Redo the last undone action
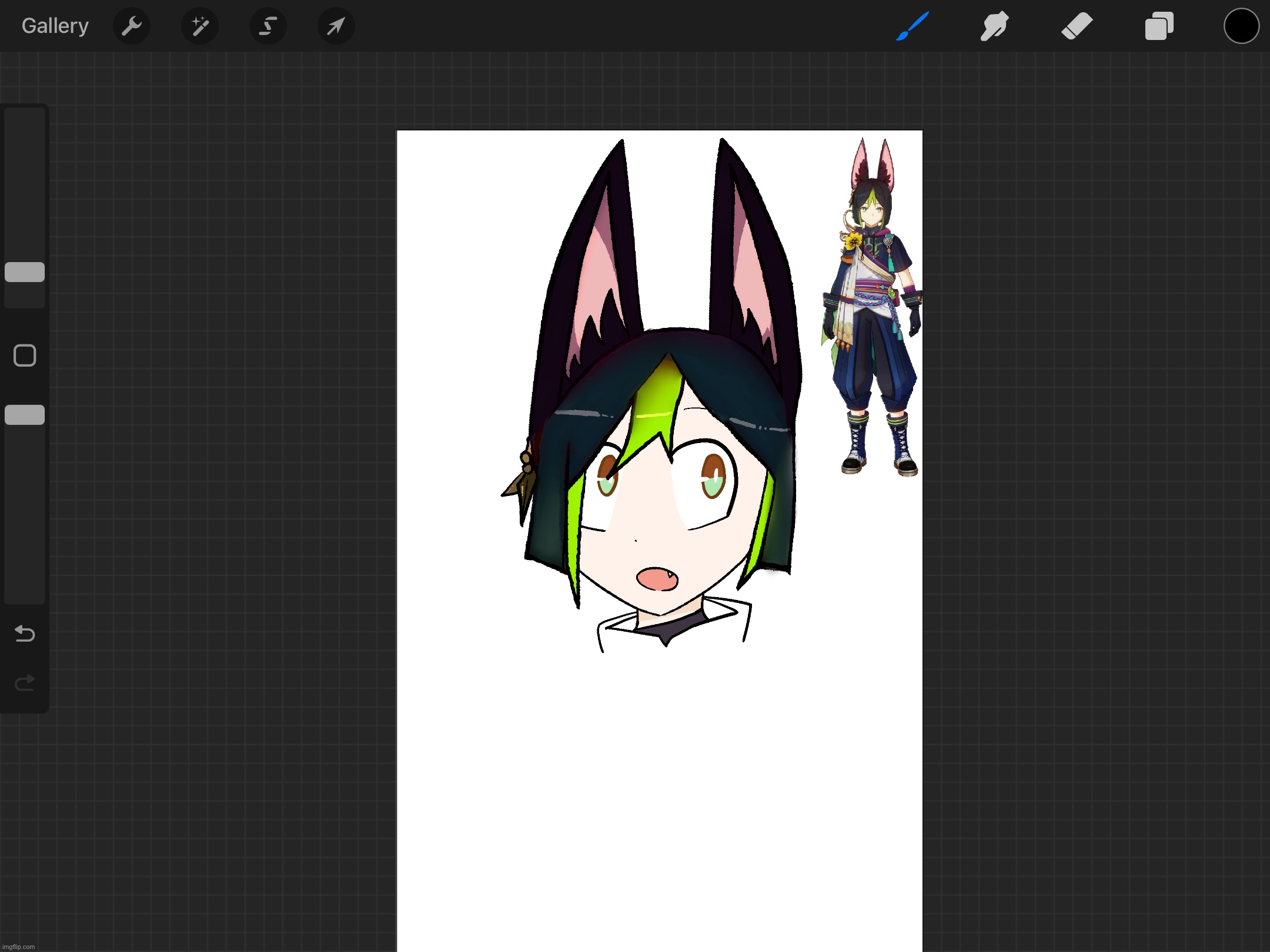This screenshot has width=1270, height=952. pos(25,683)
